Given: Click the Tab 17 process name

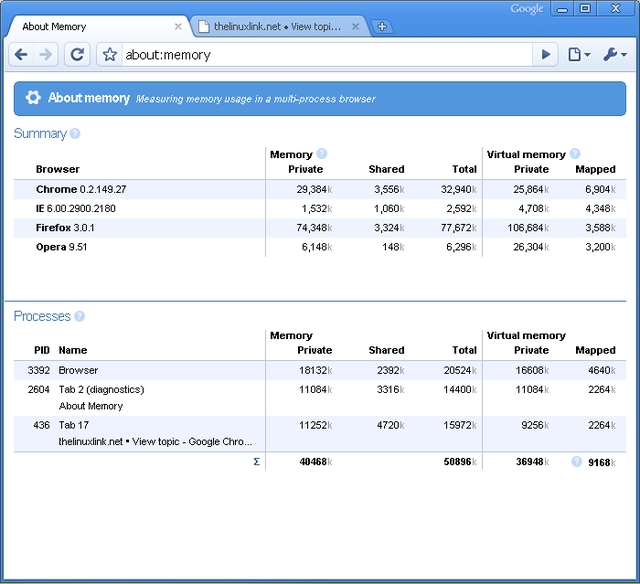Looking at the screenshot, I should [x=74, y=425].
